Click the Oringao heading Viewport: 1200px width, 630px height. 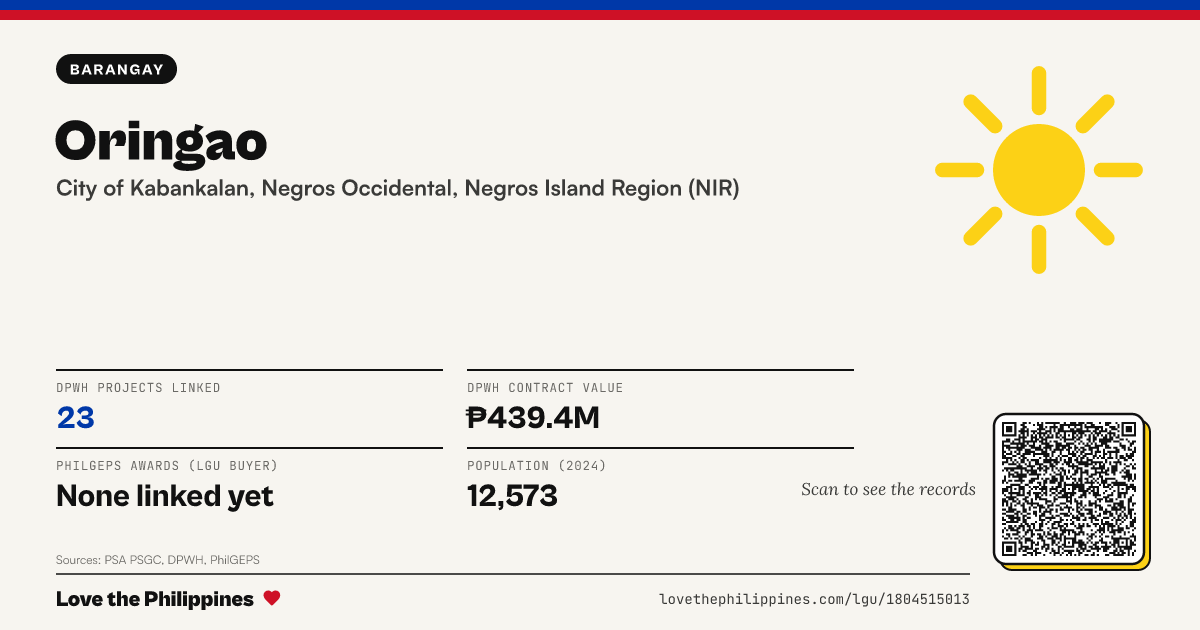click(161, 140)
